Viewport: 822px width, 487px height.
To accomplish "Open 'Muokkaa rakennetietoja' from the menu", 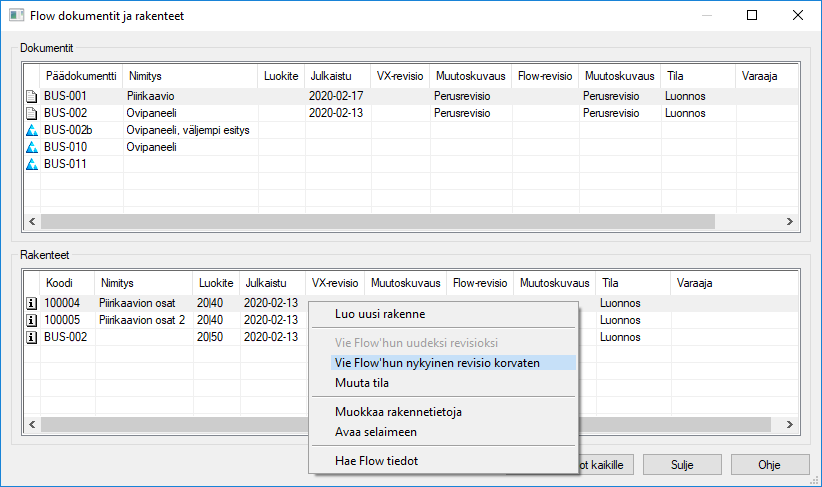I will [398, 411].
